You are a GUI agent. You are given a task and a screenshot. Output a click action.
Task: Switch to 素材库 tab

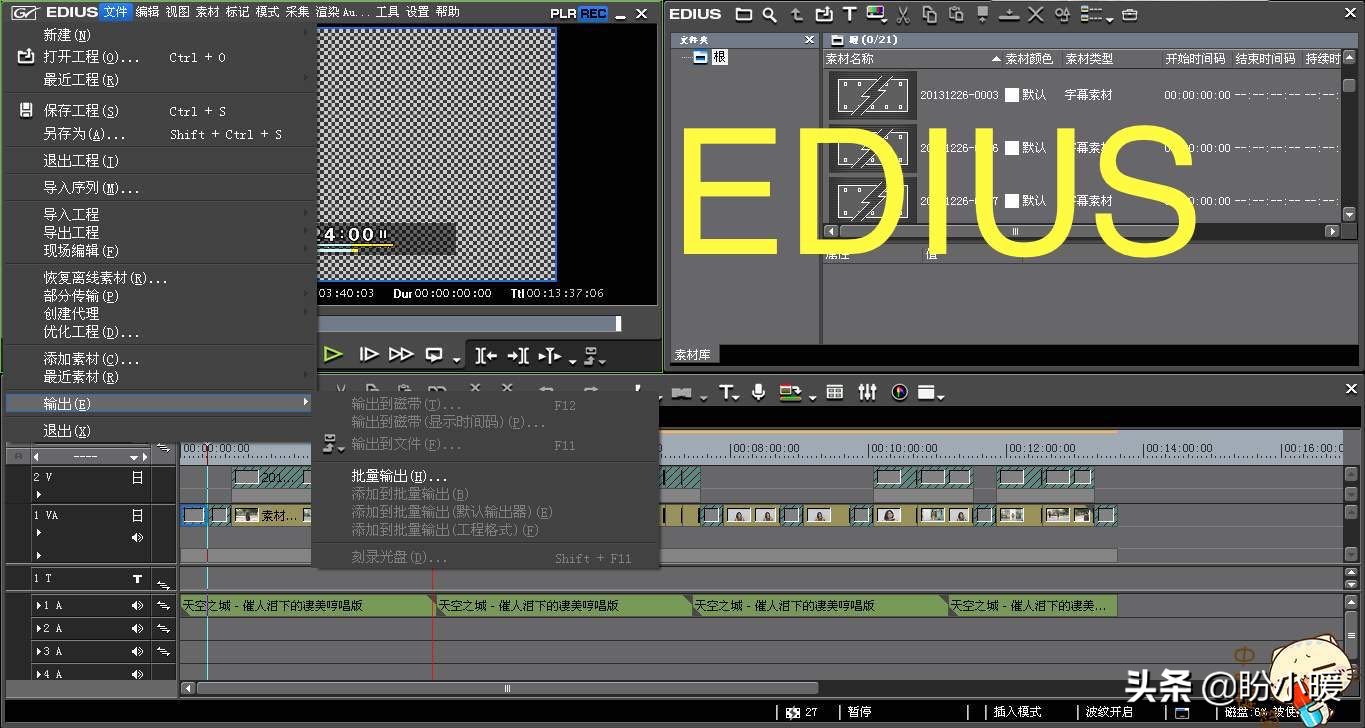coord(692,354)
